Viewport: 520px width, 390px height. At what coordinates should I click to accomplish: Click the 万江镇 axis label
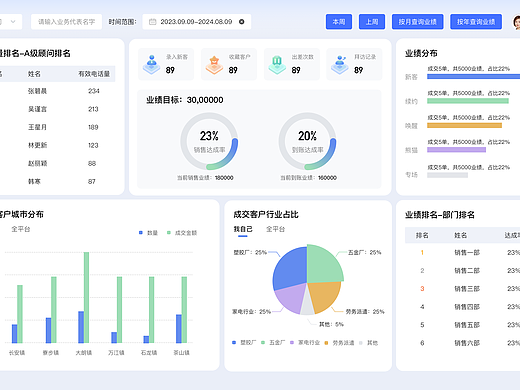pyautogui.click(x=116, y=353)
